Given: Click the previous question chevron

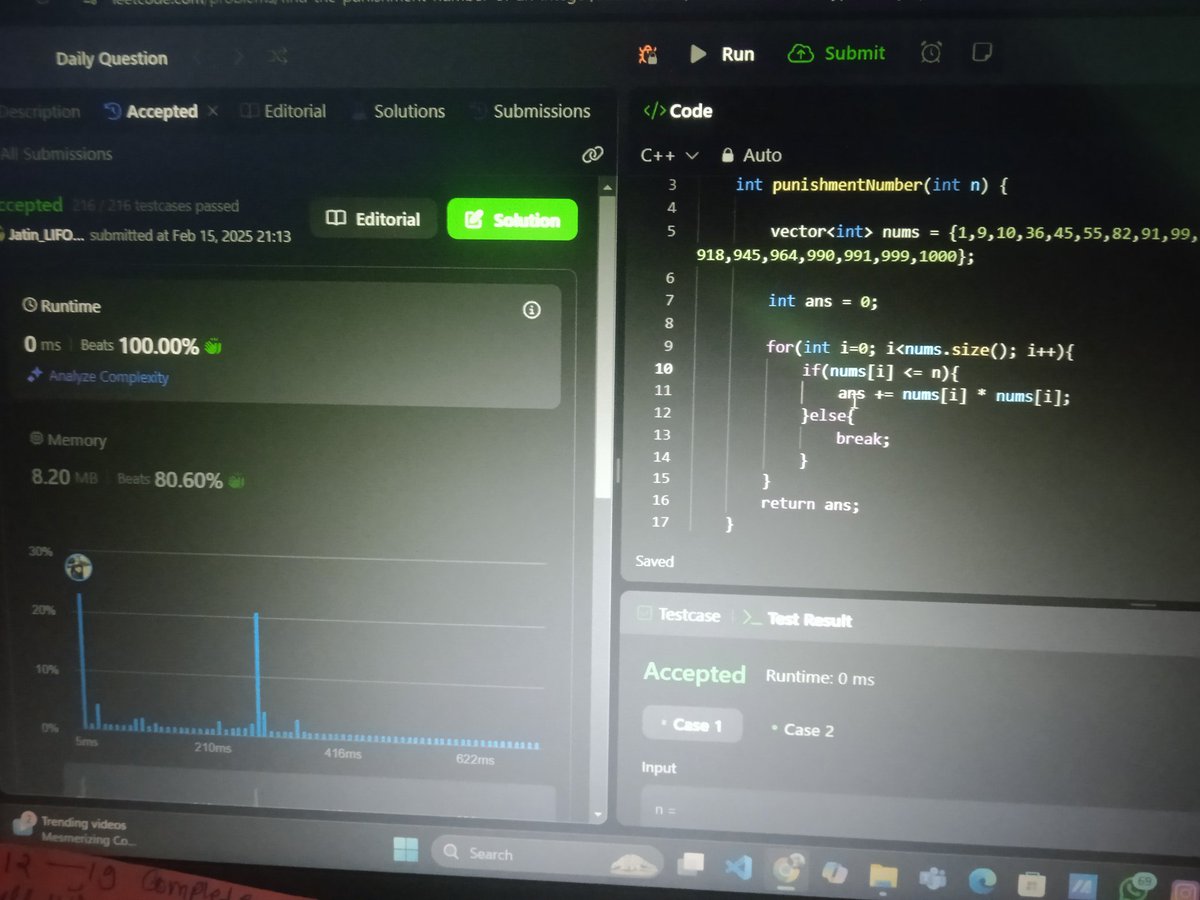Looking at the screenshot, I should (x=198, y=57).
